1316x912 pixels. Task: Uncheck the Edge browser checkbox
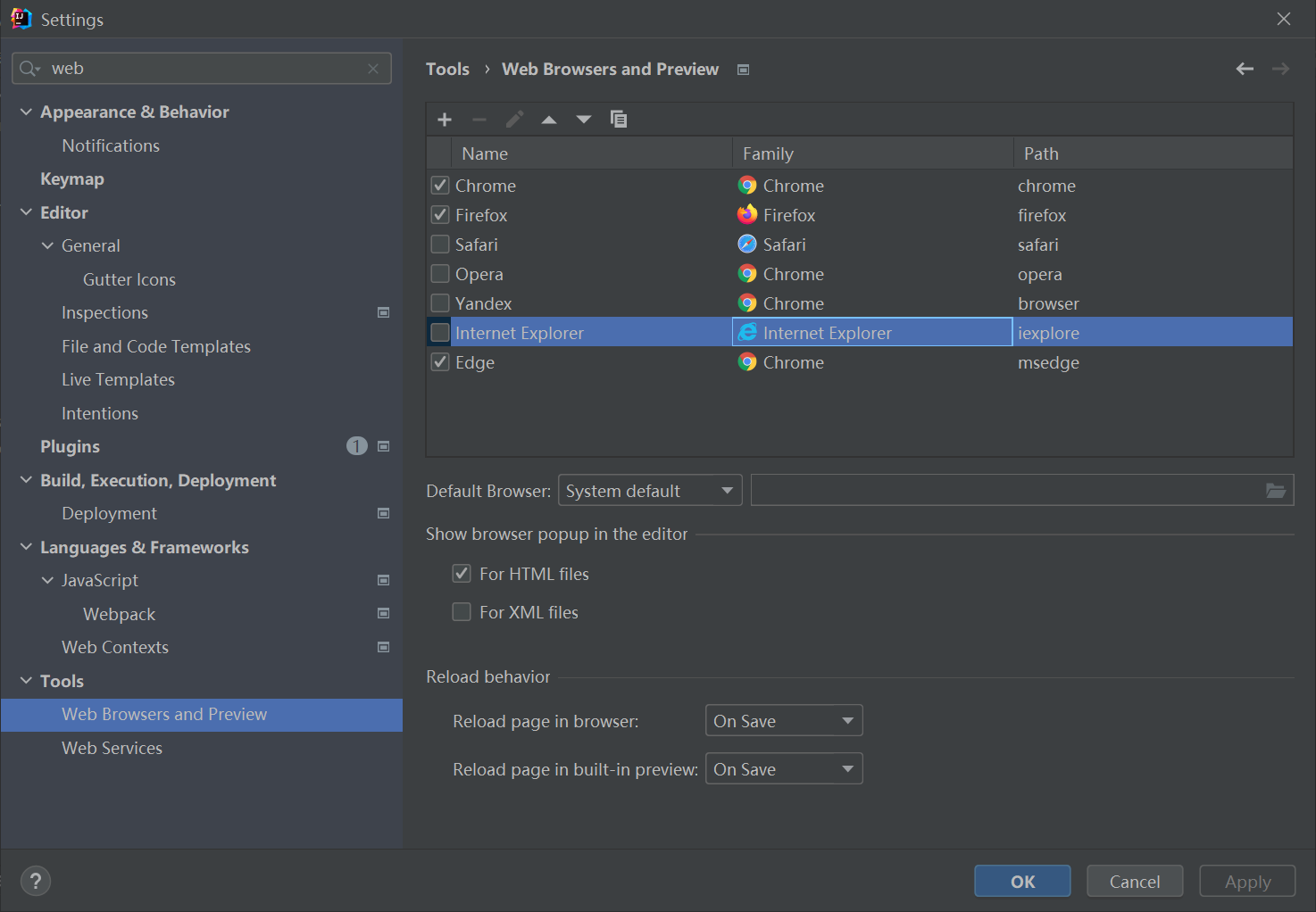[440, 362]
